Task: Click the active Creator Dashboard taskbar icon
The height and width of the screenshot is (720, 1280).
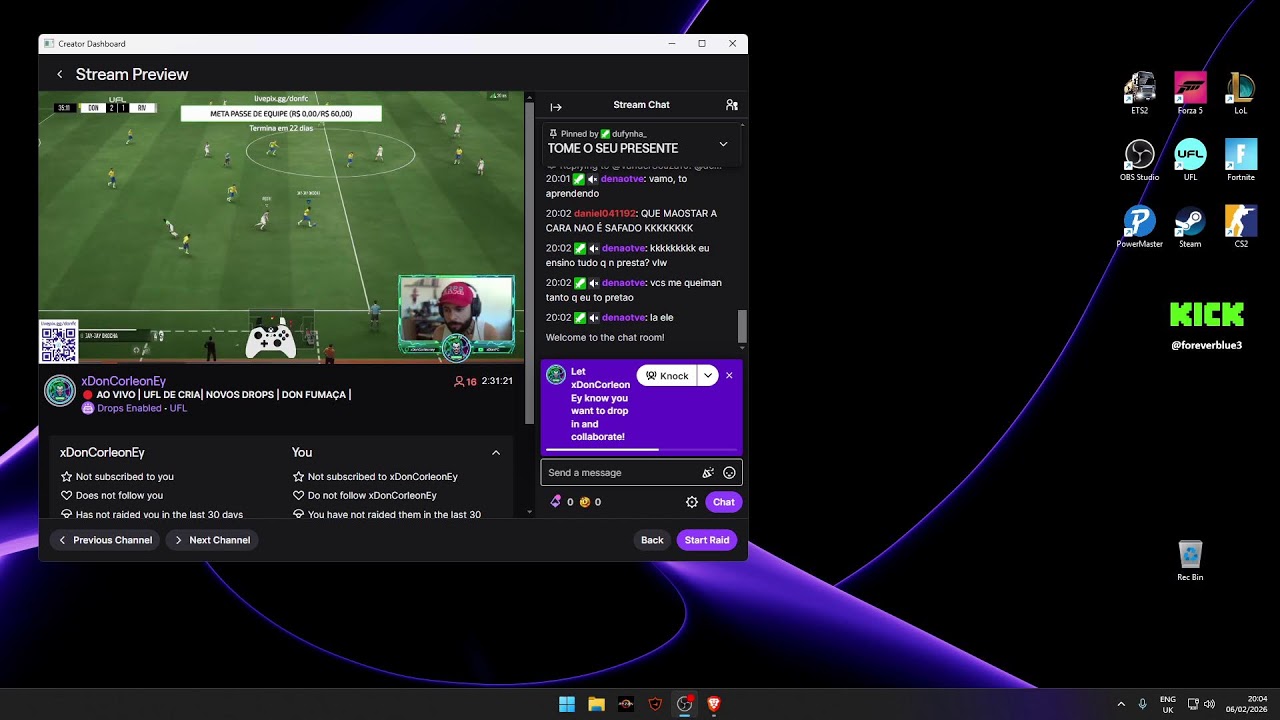Action: coord(685,704)
